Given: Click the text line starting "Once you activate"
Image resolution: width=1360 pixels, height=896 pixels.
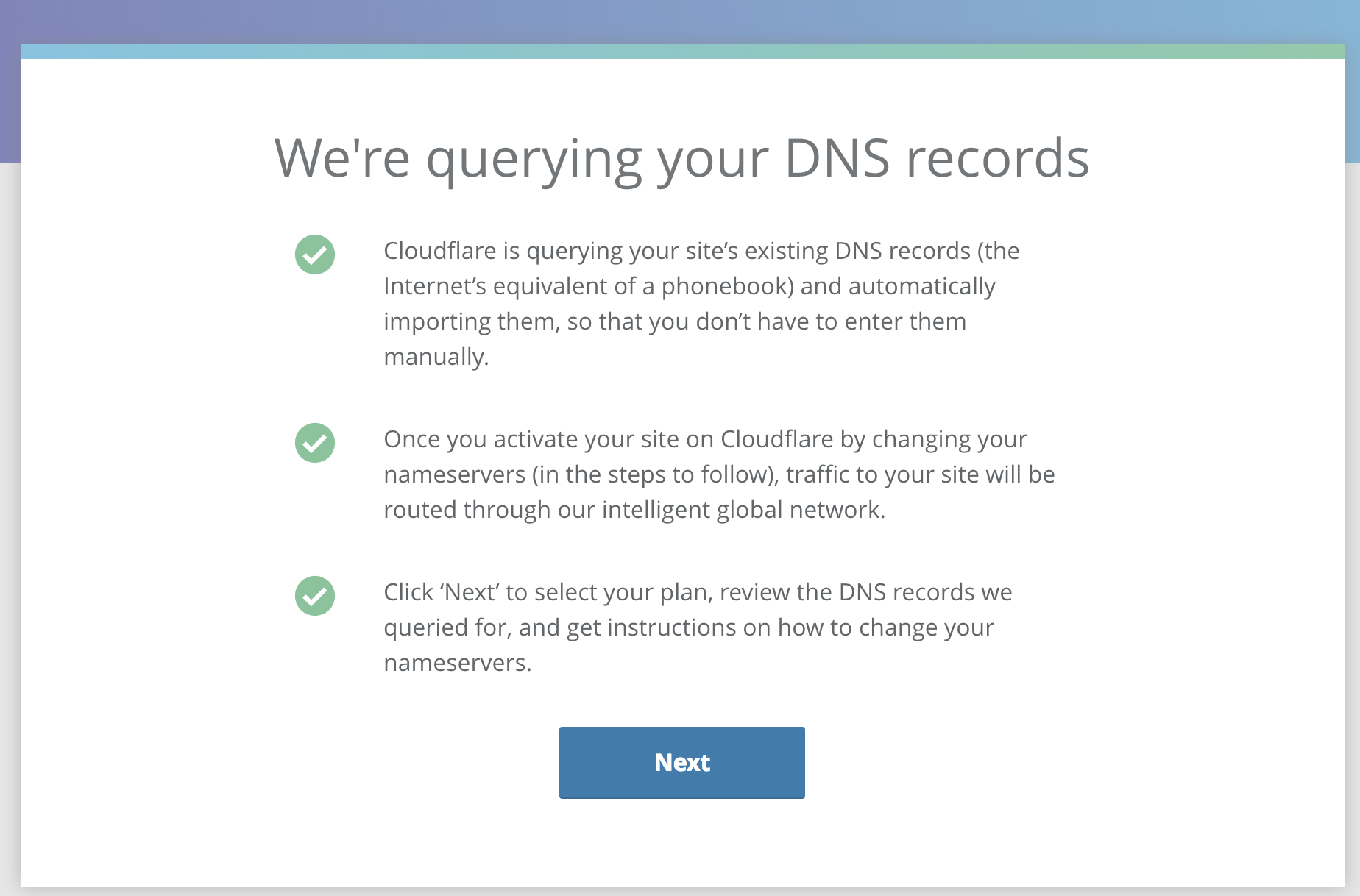Looking at the screenshot, I should tap(705, 439).
